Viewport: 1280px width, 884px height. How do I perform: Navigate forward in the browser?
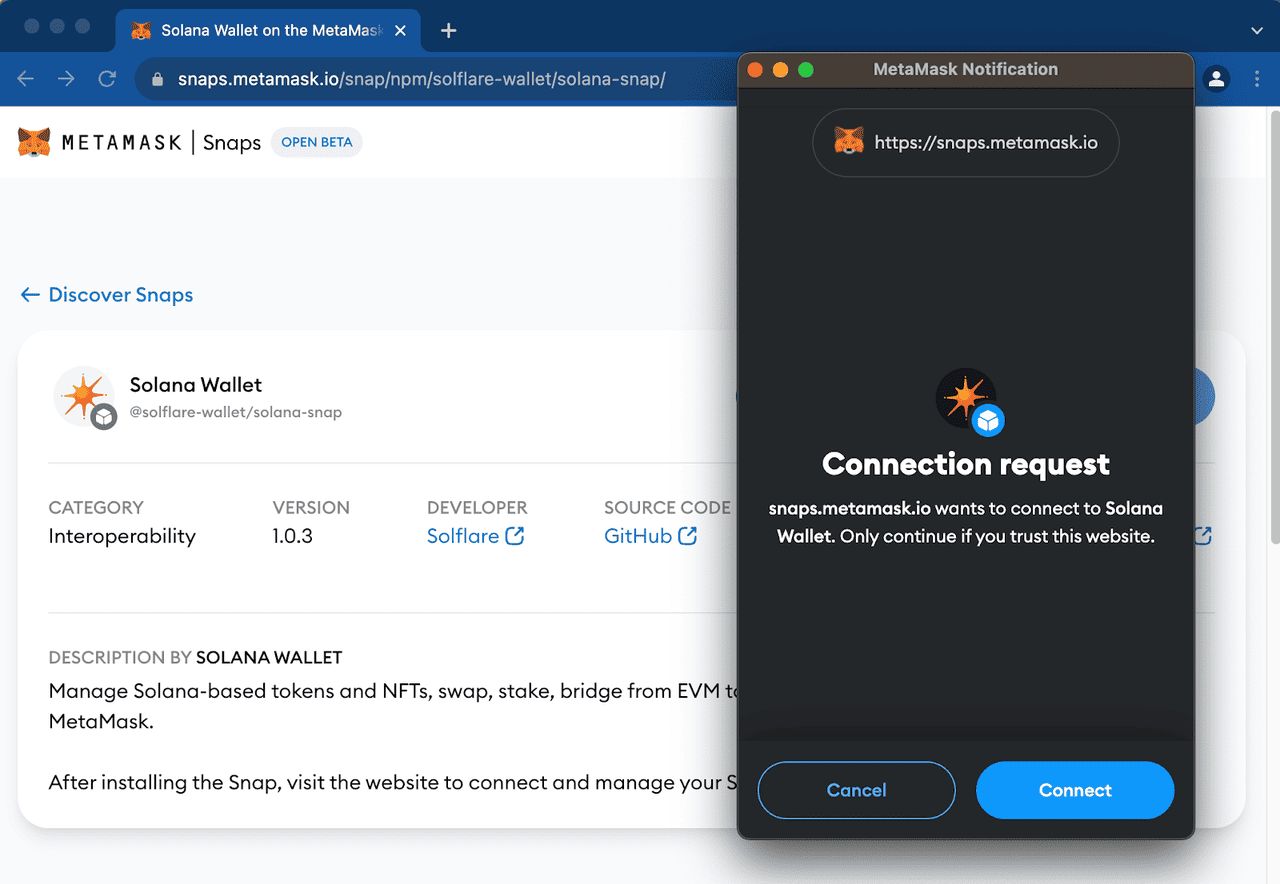tap(66, 79)
